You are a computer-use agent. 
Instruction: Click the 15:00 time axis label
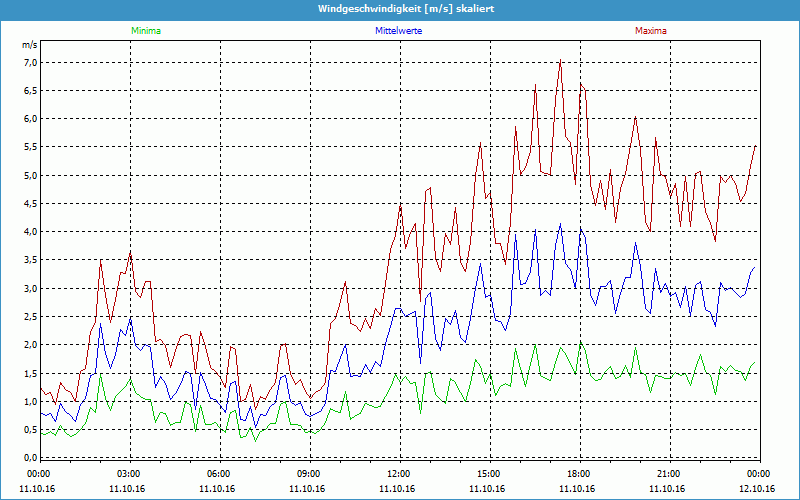(487, 474)
